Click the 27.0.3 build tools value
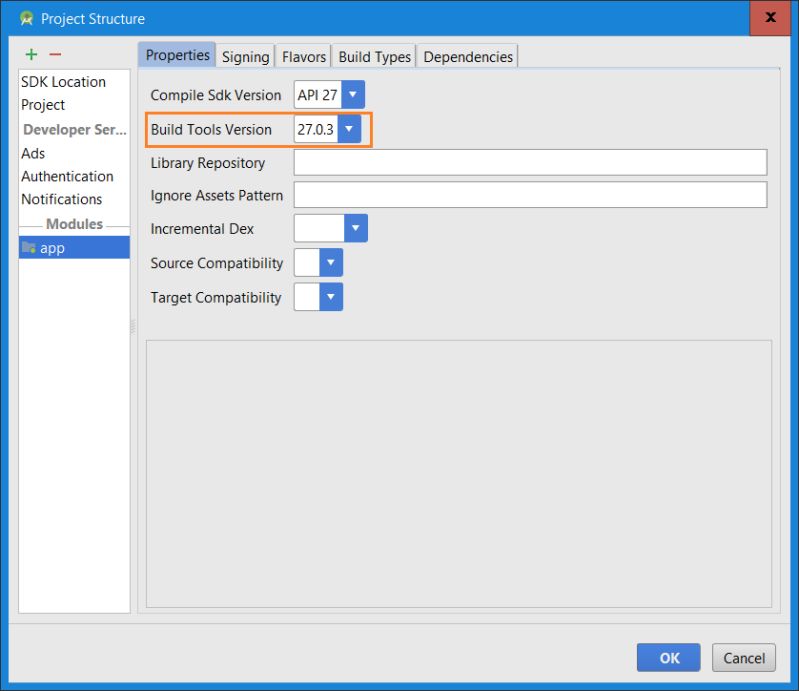 [315, 129]
